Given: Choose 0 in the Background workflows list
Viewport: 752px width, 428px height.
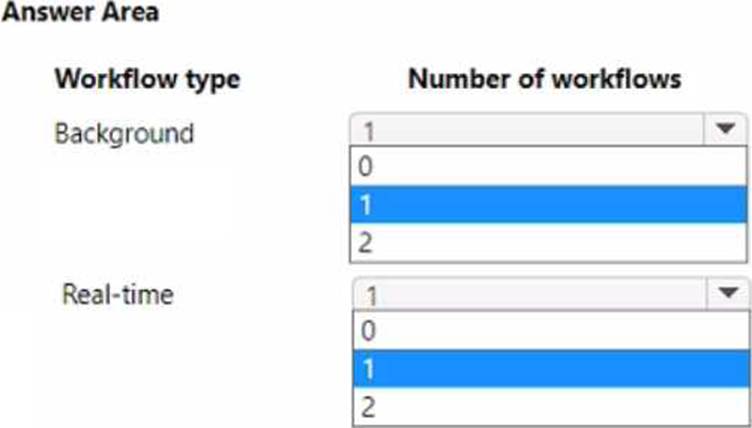Looking at the screenshot, I should point(548,168).
